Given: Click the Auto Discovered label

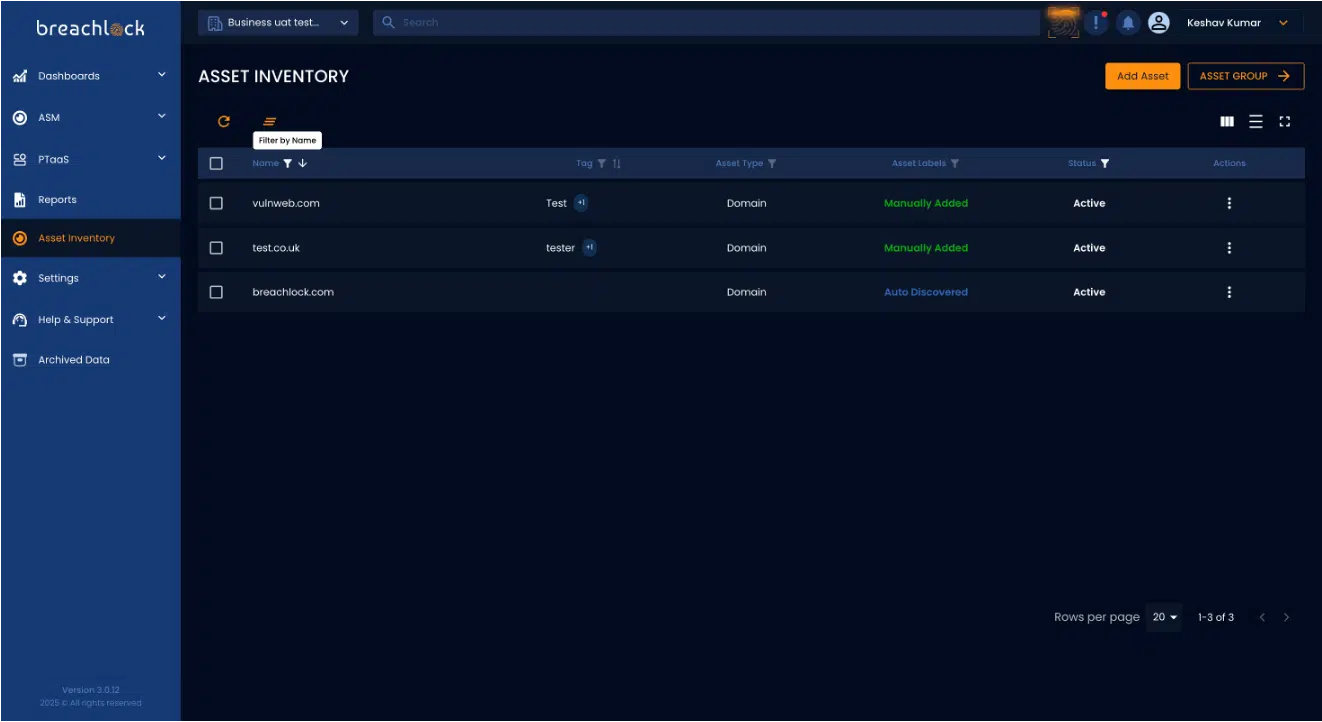Looking at the screenshot, I should (x=926, y=292).
